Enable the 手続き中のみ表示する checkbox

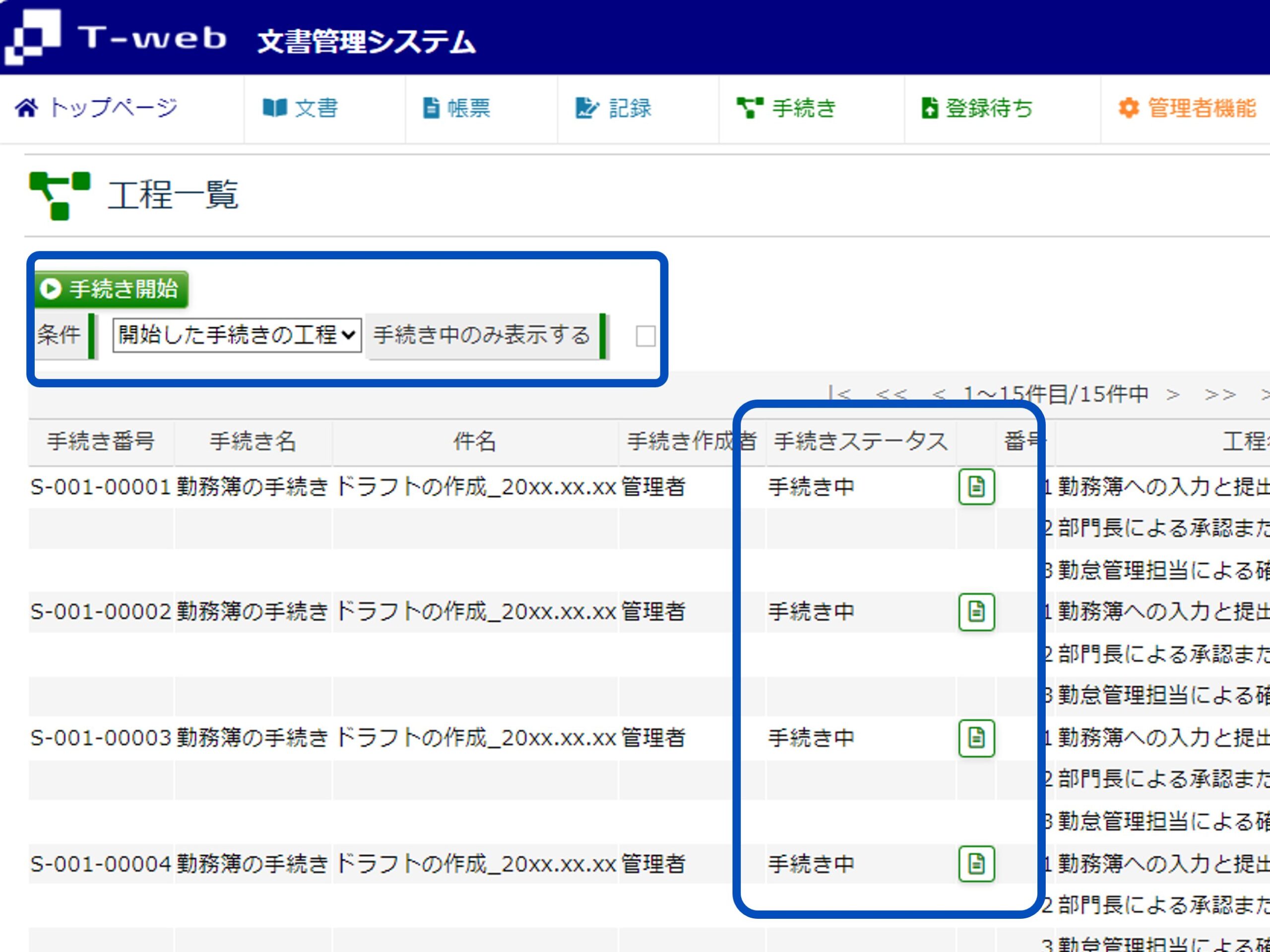[645, 336]
